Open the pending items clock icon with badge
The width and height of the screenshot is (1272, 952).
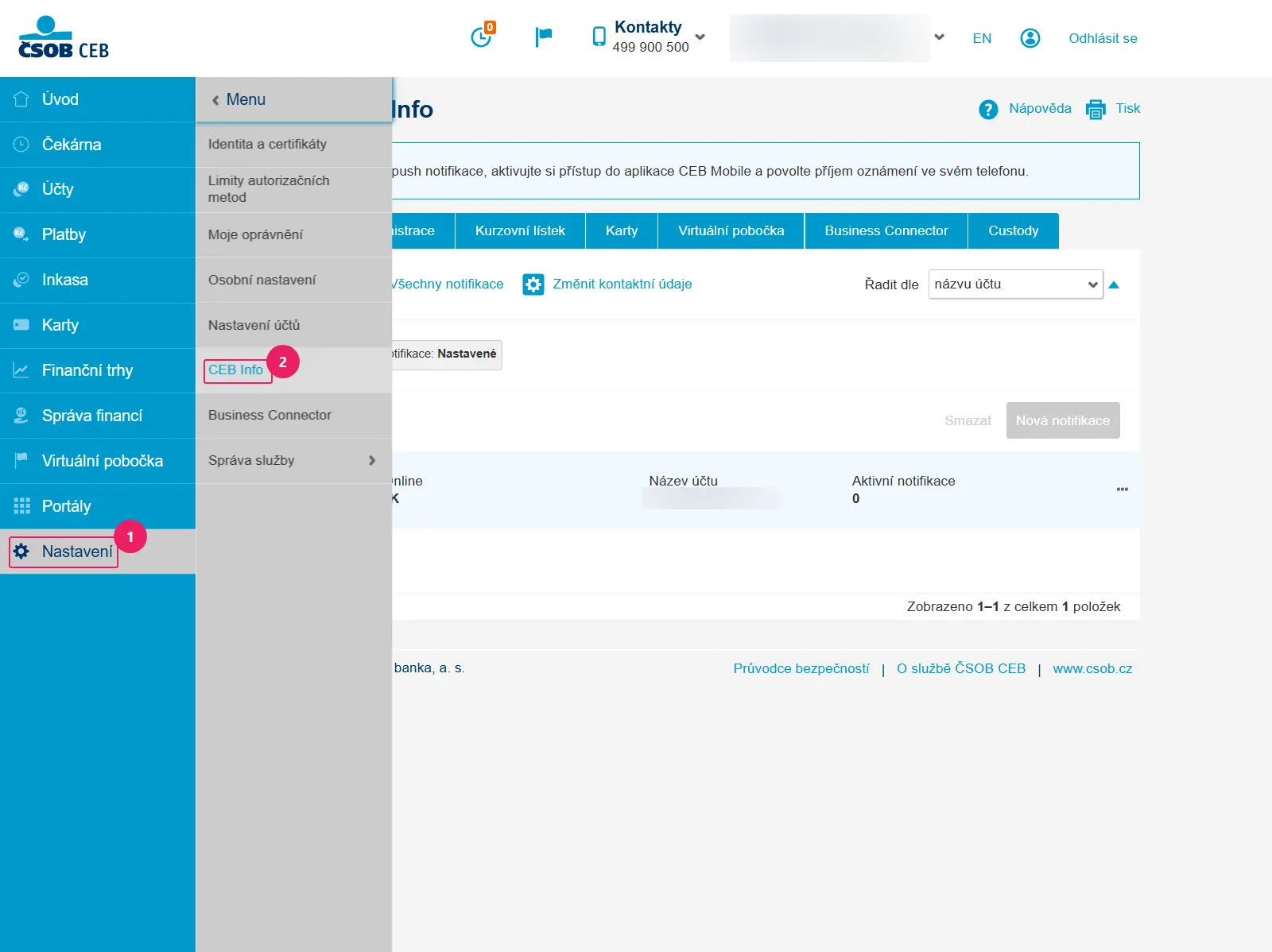[x=482, y=36]
